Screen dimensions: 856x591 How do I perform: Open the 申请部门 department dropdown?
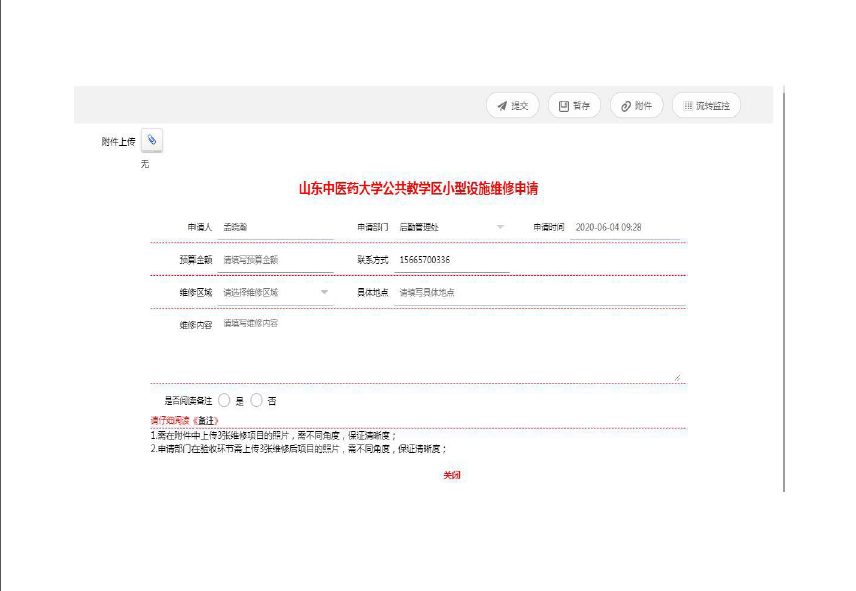click(451, 228)
